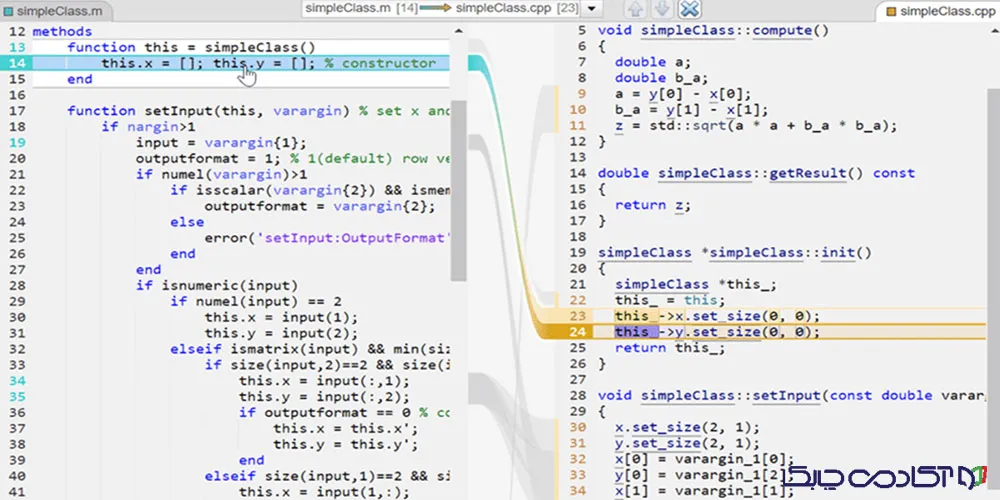
Task: Go to next trace with down arrow
Action: pos(662,9)
